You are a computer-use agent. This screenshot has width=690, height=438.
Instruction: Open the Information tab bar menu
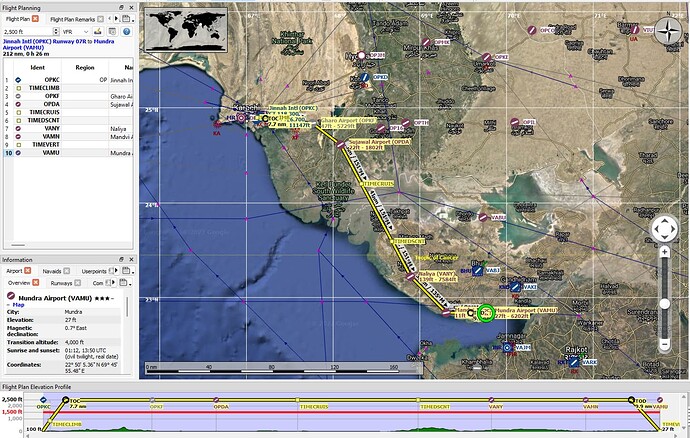click(x=128, y=270)
